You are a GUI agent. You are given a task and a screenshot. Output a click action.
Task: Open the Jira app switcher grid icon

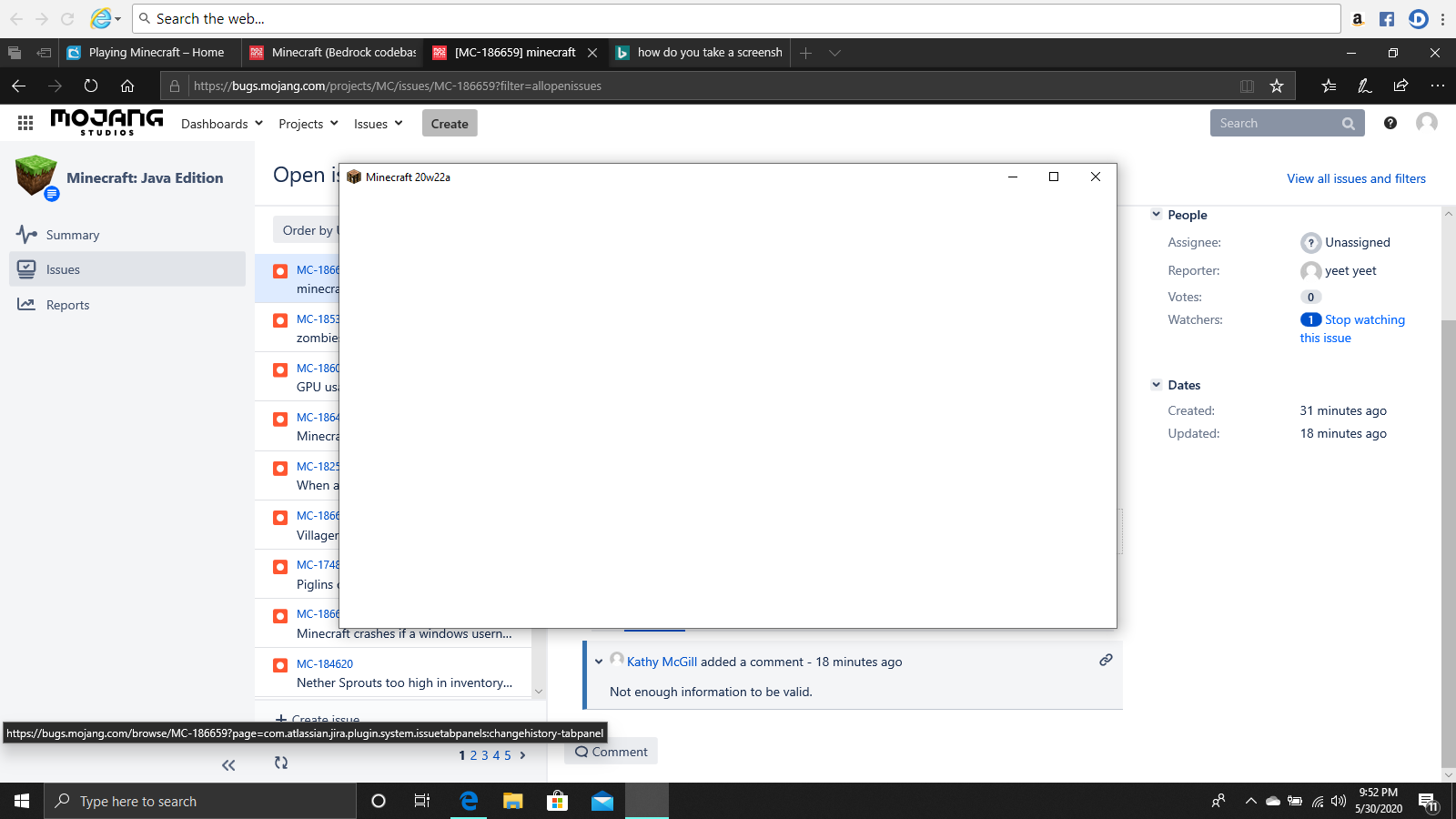[25, 123]
